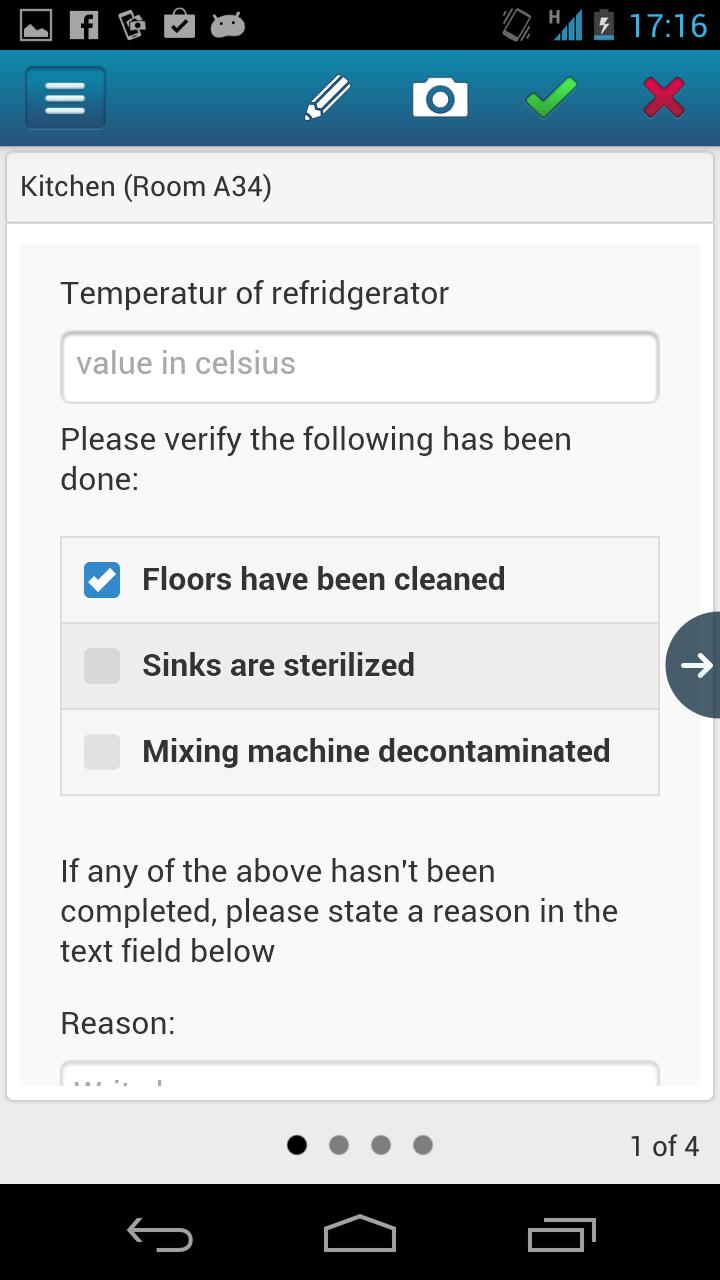Enter refrigerator temperature in celsius field
Image resolution: width=720 pixels, height=1280 pixels.
point(359,367)
